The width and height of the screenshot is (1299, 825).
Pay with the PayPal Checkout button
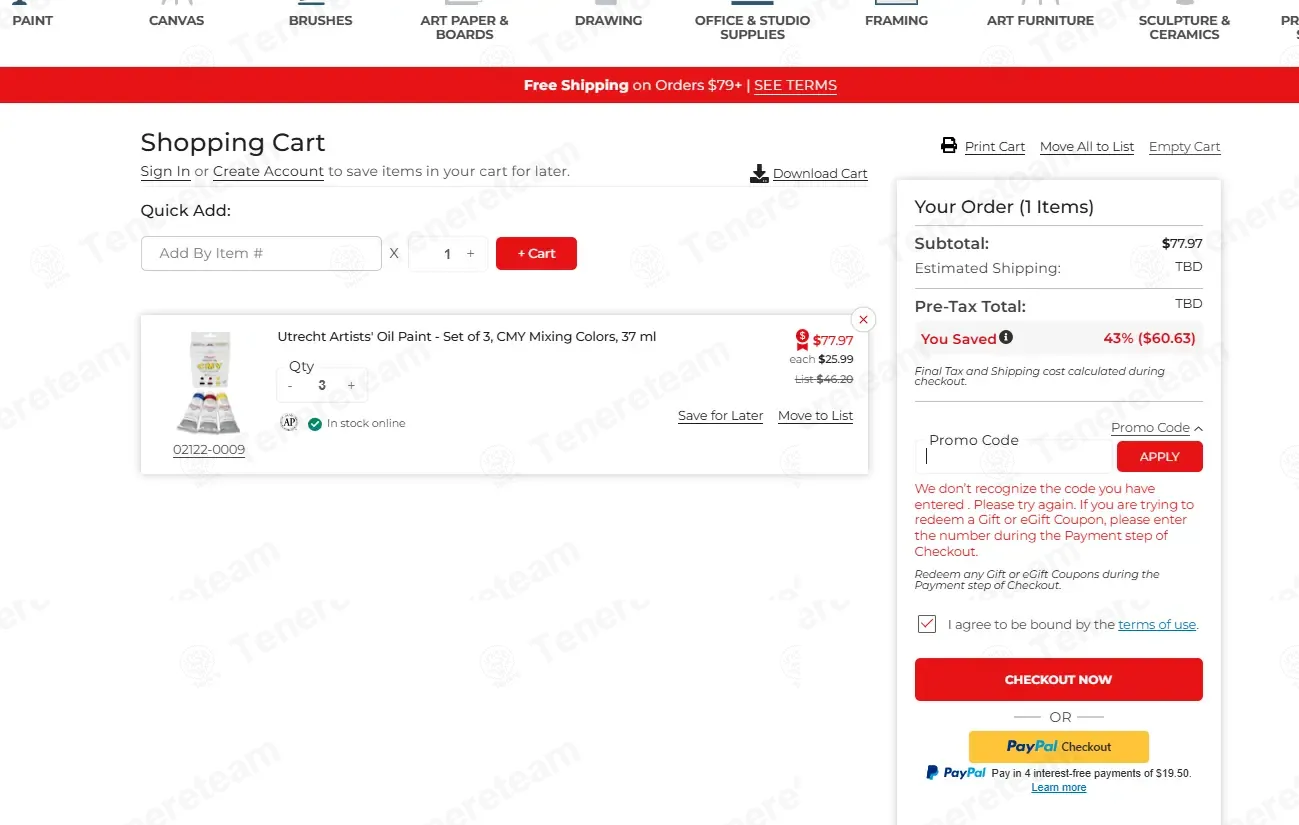[x=1059, y=747]
